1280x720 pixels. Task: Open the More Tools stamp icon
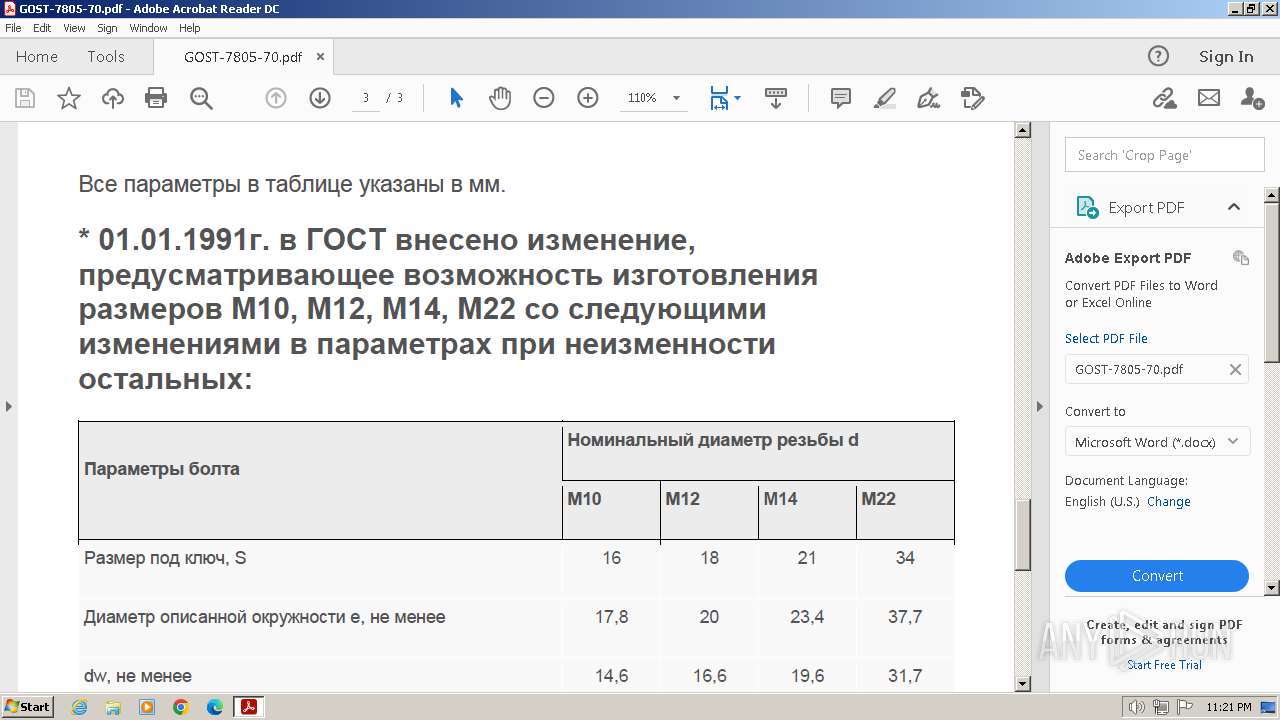tap(972, 98)
